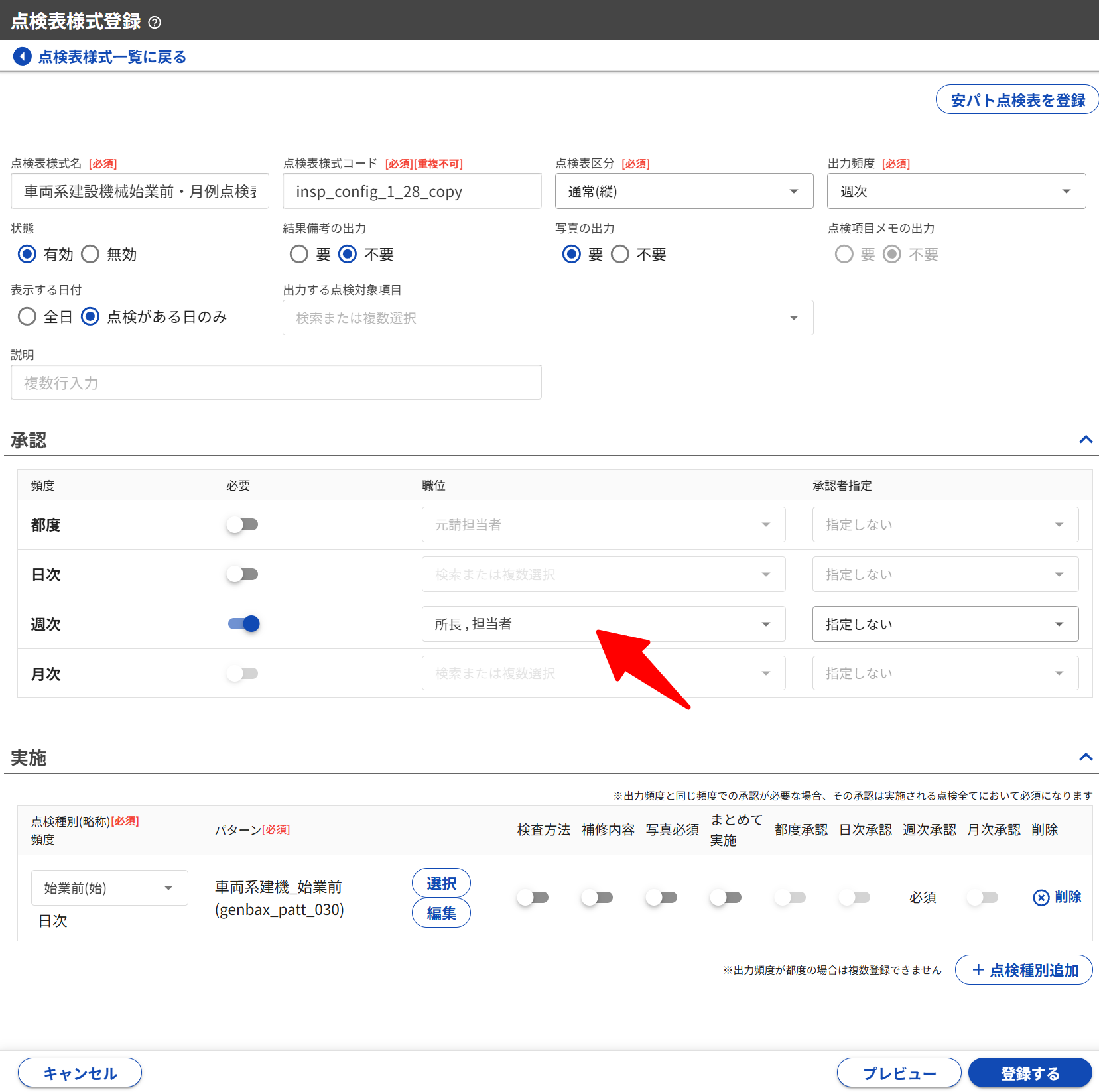Select 無効 radio for 状態
1099x1092 pixels.
[90, 254]
